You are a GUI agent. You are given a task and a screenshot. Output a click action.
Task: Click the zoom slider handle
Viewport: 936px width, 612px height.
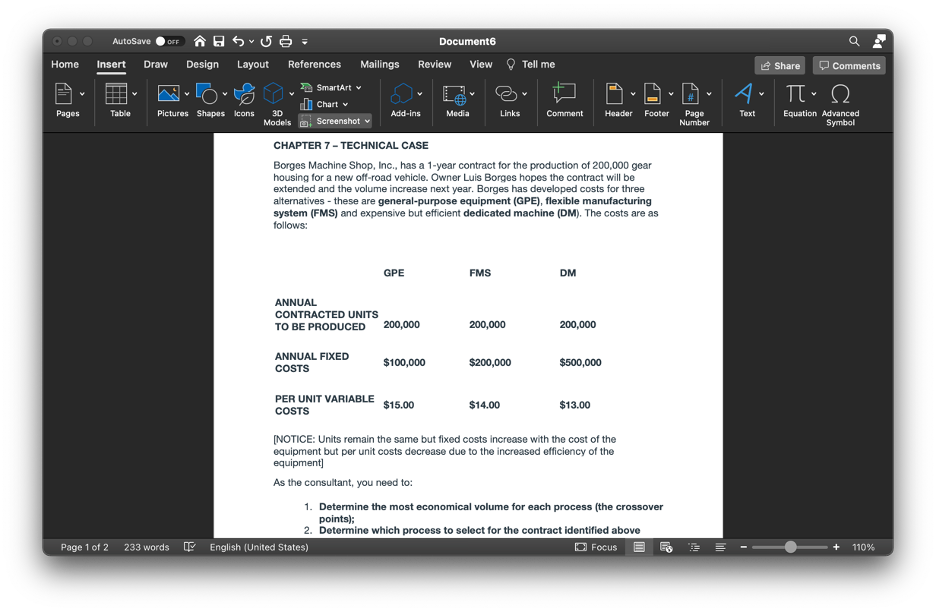(x=790, y=547)
